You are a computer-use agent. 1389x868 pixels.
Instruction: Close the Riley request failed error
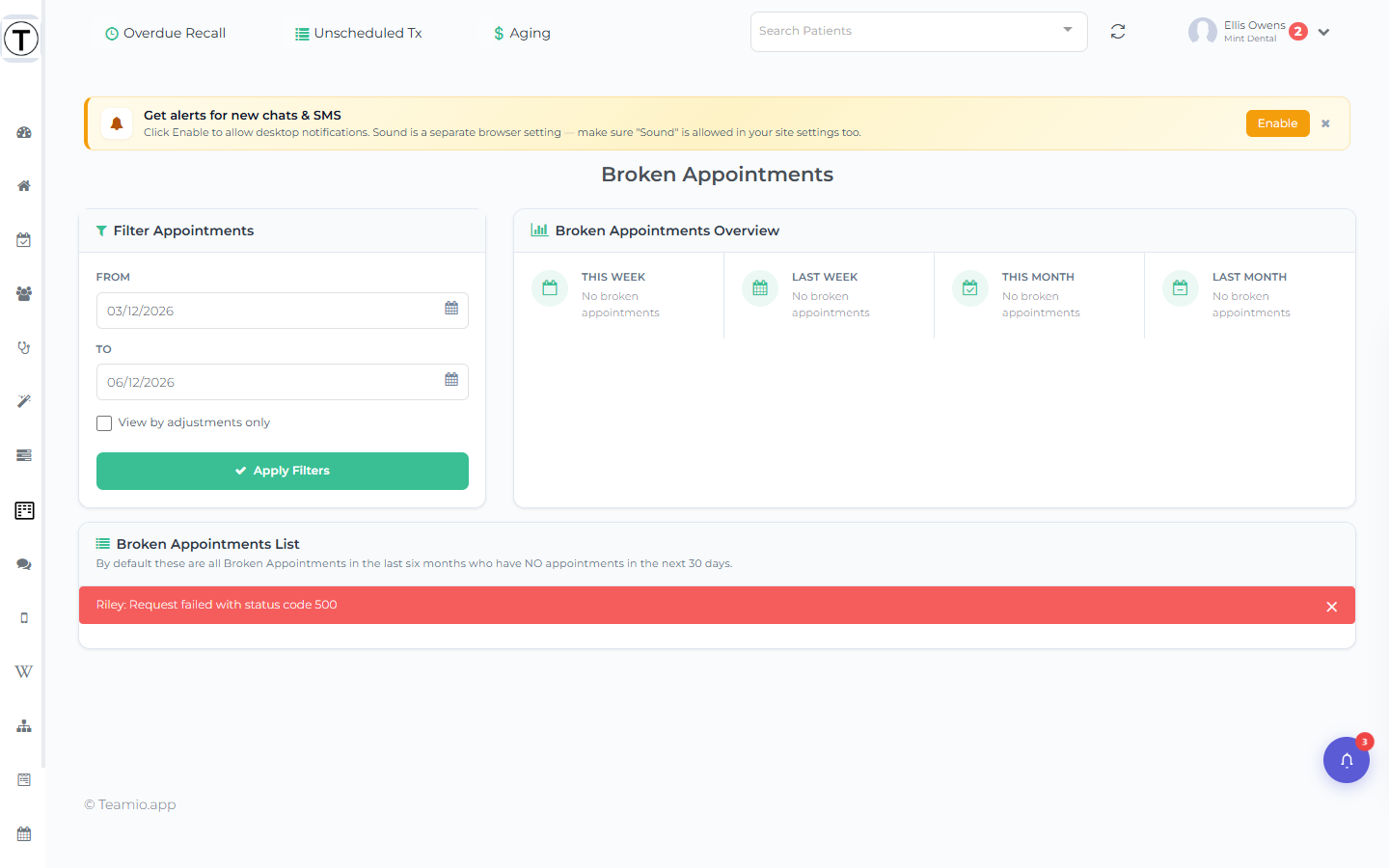[1331, 607]
